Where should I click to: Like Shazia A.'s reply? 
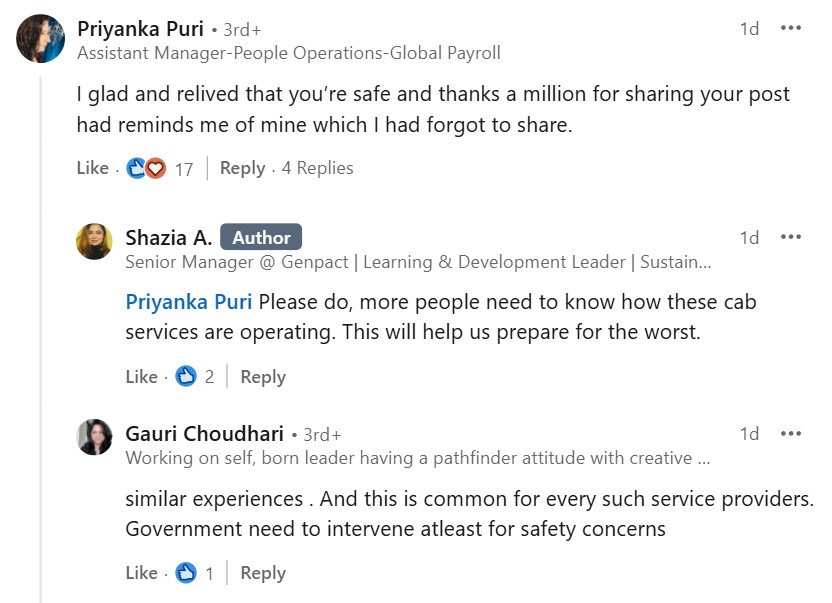pyautogui.click(x=141, y=377)
